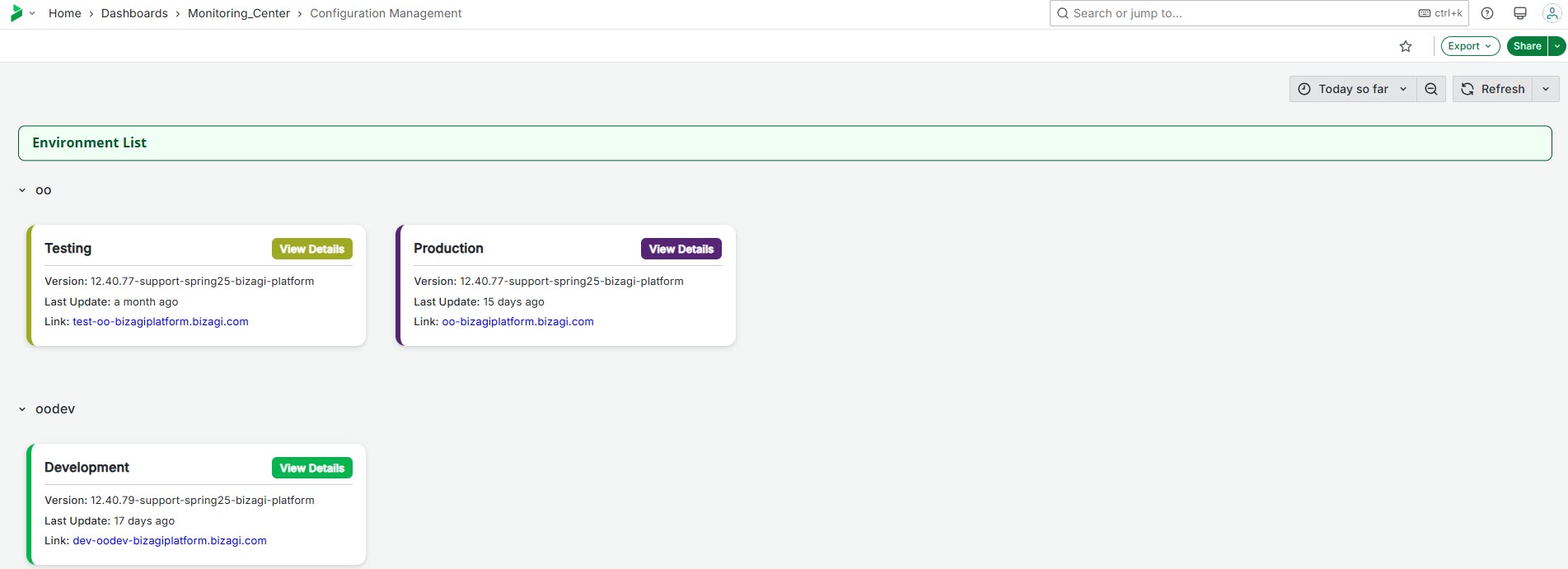Open the news monitor icon
The height and width of the screenshot is (569, 1568).
(x=1520, y=13)
